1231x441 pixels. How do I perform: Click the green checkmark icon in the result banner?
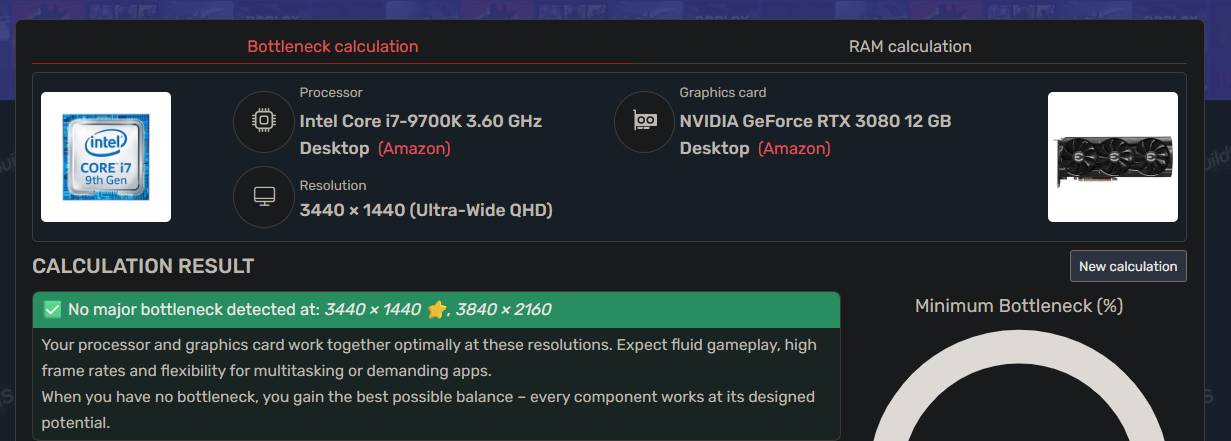52,310
